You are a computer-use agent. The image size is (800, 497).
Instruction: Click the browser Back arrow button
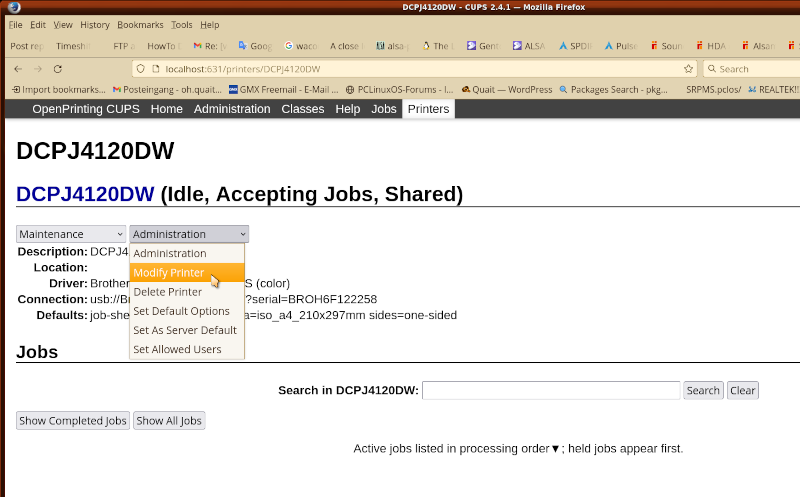[17, 69]
